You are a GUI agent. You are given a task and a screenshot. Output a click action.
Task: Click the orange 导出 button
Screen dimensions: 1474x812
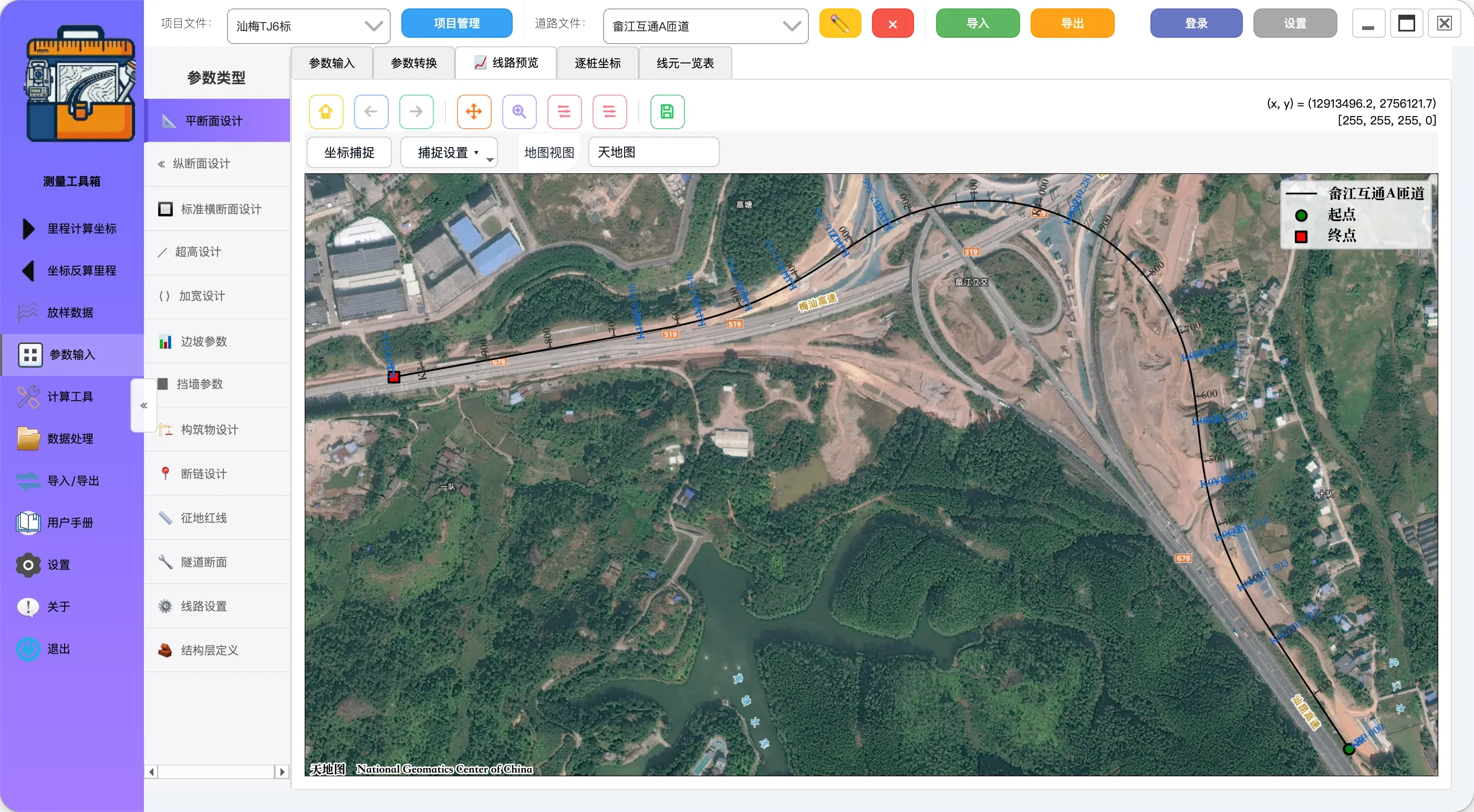pyautogui.click(x=1072, y=24)
